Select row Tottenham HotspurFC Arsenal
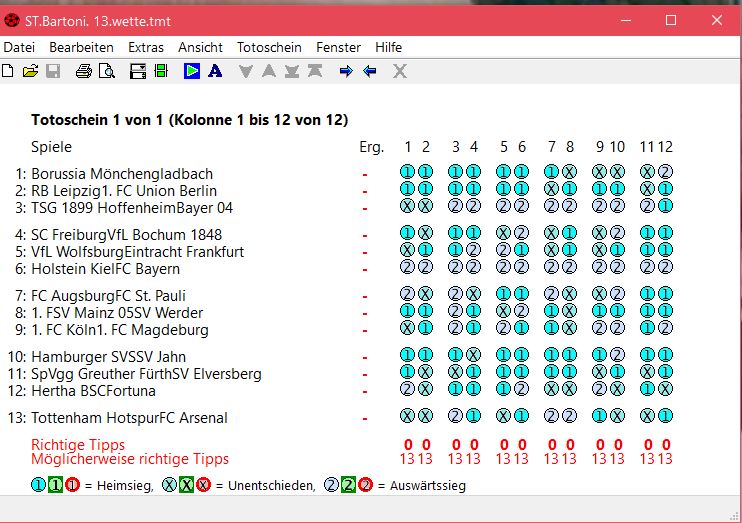 click(x=129, y=418)
